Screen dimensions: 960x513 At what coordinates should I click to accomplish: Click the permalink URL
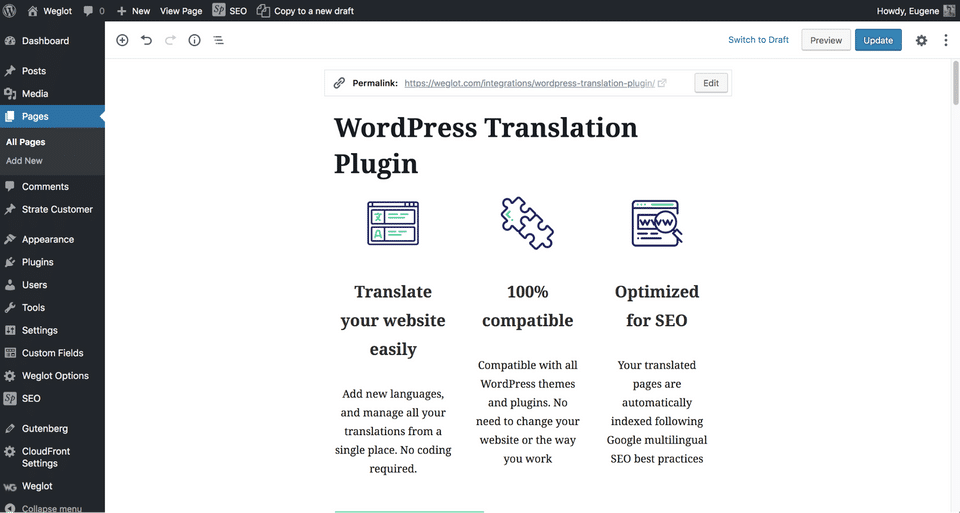[529, 83]
